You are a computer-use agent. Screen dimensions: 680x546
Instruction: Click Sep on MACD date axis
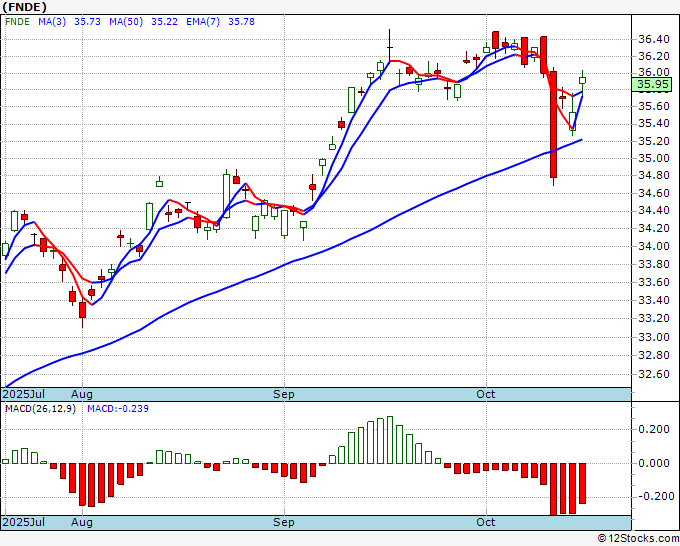click(x=284, y=522)
